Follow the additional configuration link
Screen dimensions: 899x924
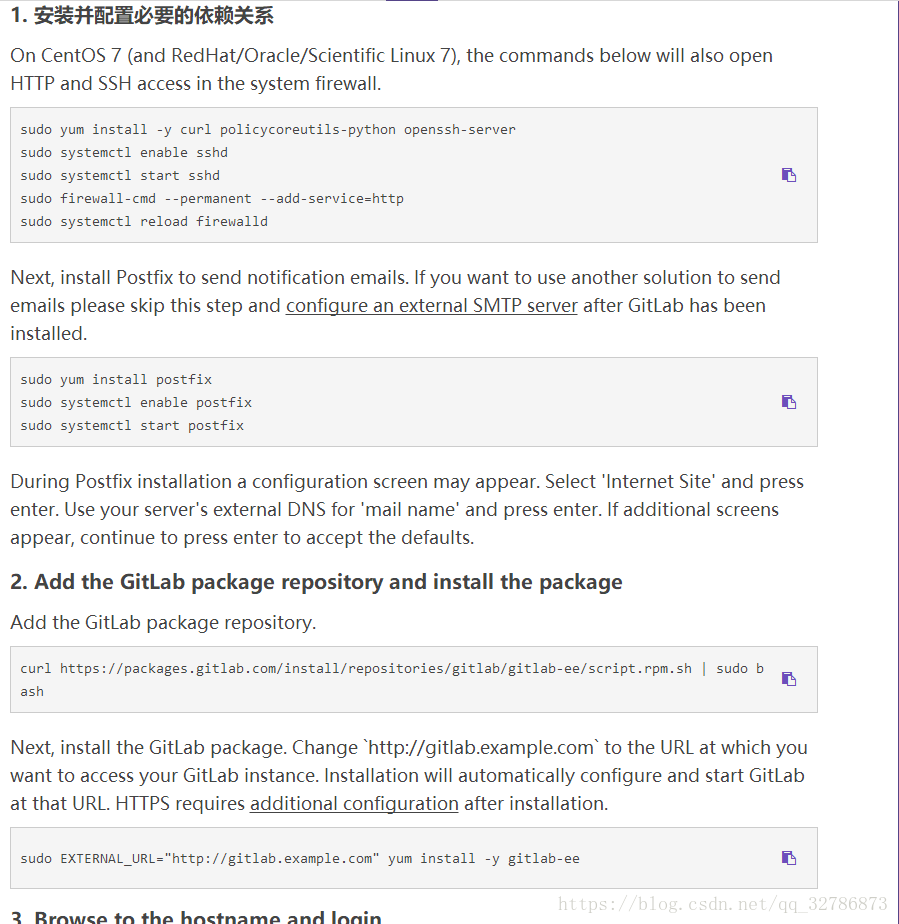click(354, 804)
